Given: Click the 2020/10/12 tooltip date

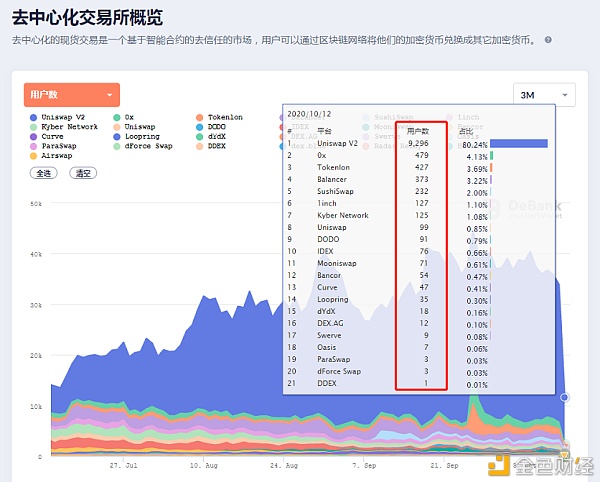Looking at the screenshot, I should [309, 114].
